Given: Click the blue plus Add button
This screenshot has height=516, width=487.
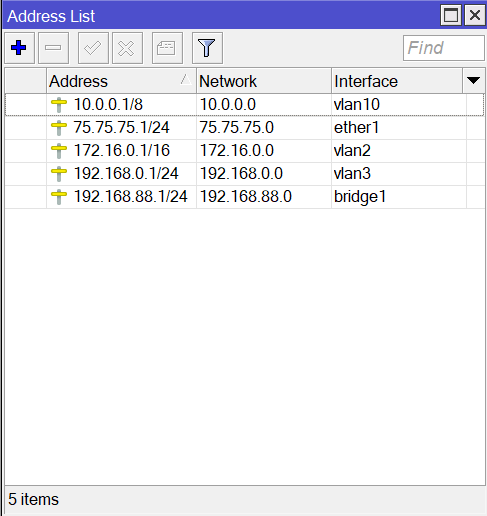Looking at the screenshot, I should pos(19,48).
